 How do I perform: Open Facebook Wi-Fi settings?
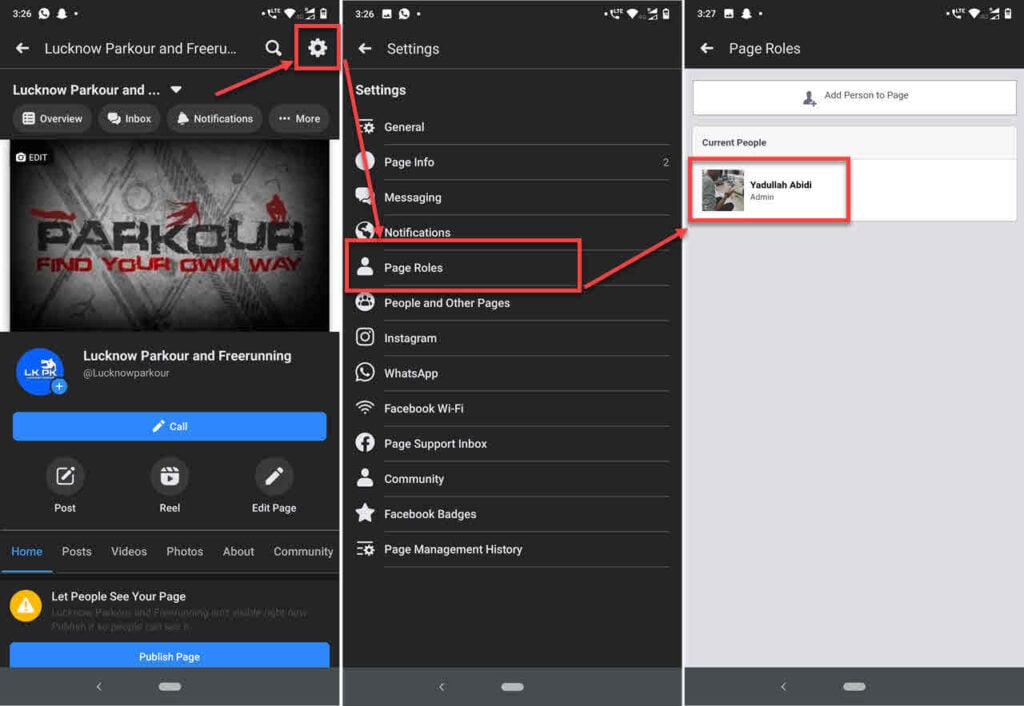click(x=513, y=409)
